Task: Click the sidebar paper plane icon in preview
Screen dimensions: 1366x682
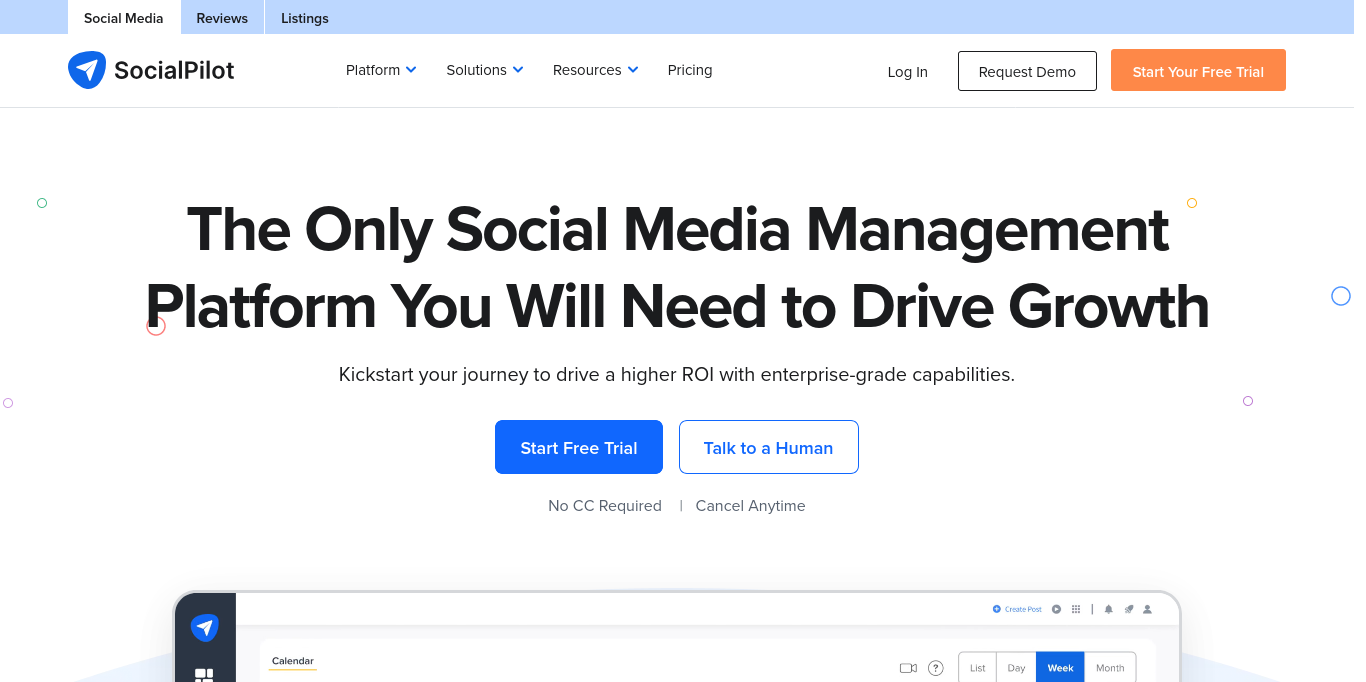Action: tap(205, 627)
